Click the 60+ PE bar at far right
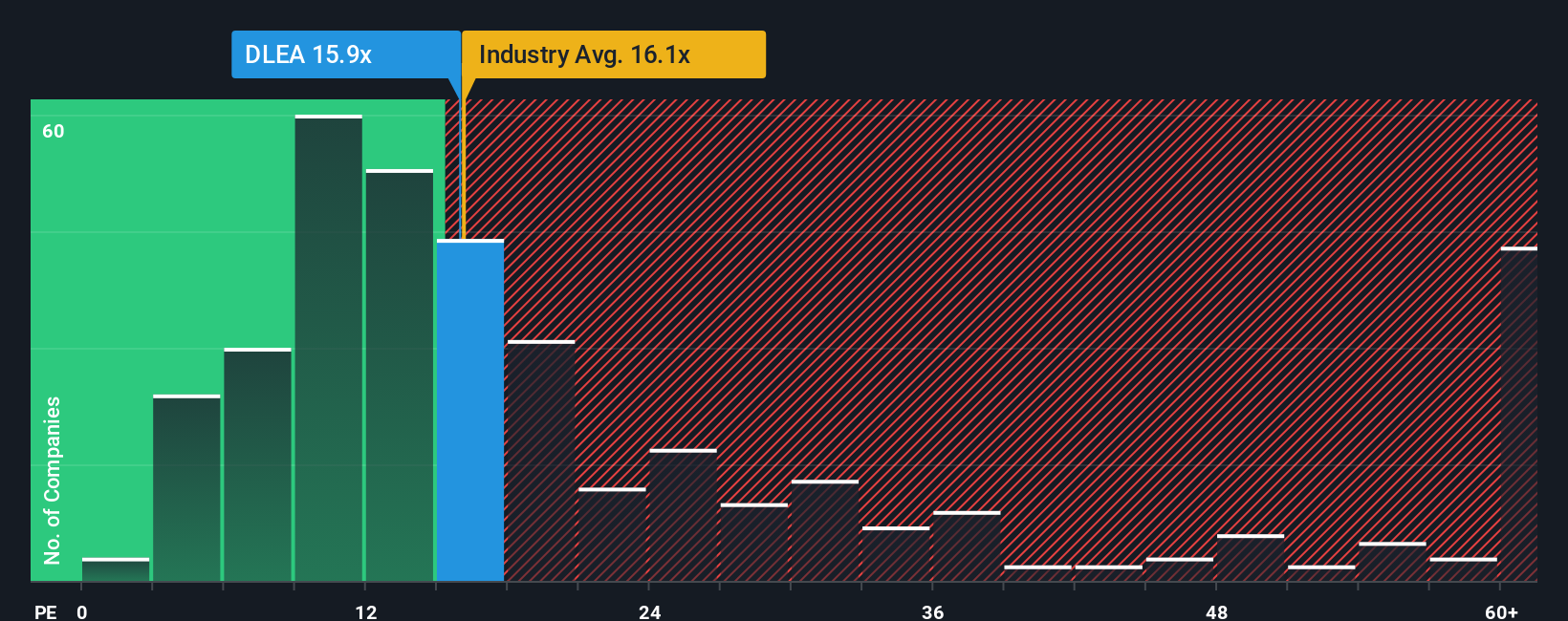The width and height of the screenshot is (1568, 621). click(x=1519, y=414)
